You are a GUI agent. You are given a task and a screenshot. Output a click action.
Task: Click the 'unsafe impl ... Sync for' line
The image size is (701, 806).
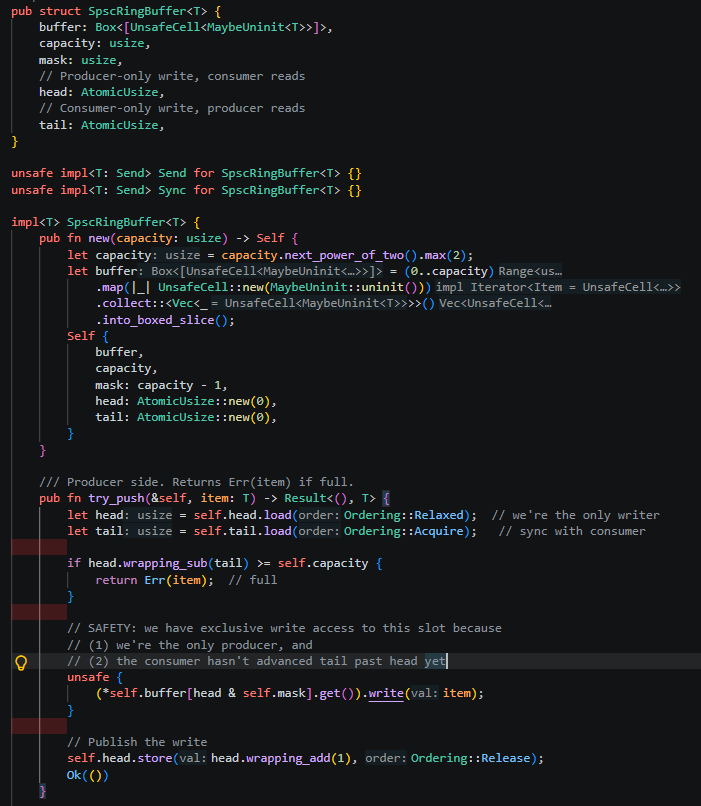tap(186, 190)
